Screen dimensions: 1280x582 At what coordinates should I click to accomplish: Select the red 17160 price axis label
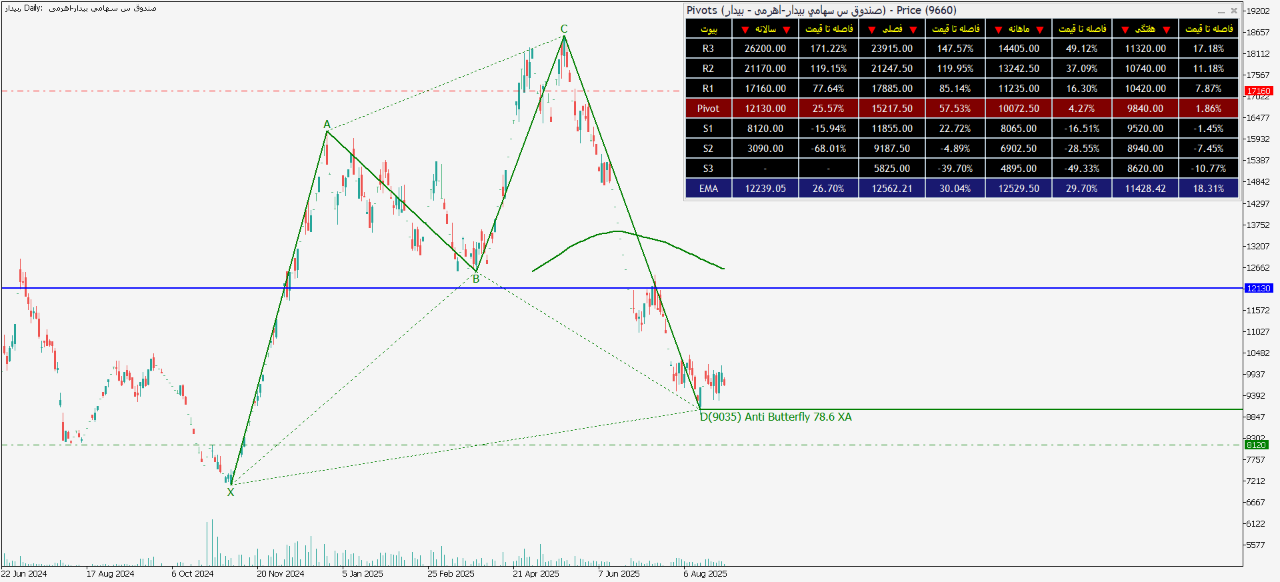1258,91
